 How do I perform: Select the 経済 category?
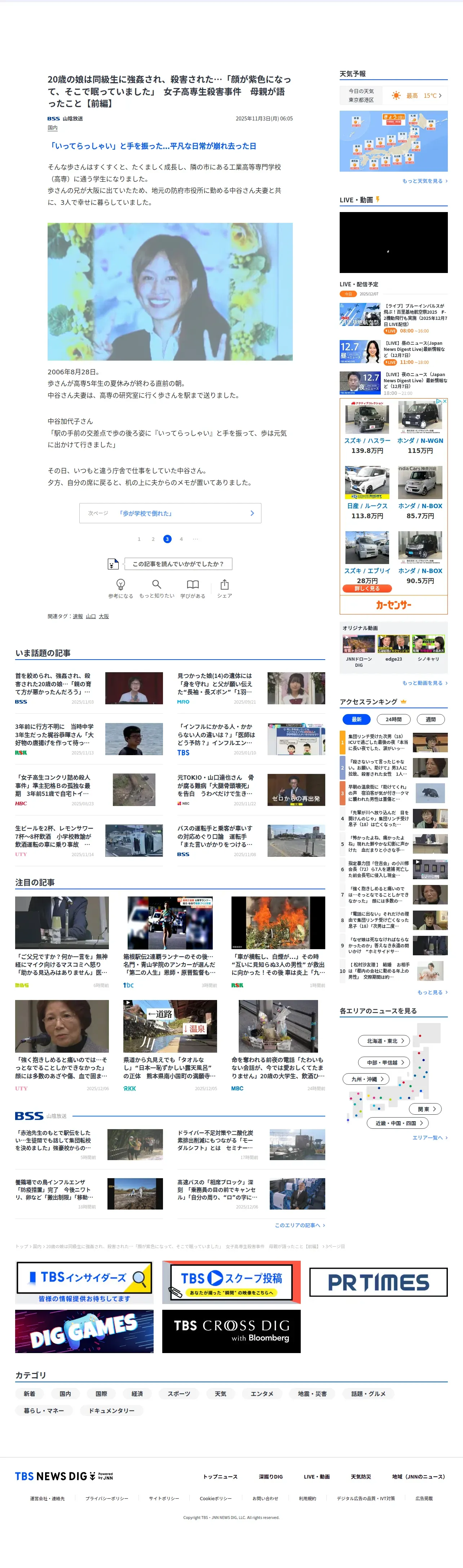point(137,1393)
